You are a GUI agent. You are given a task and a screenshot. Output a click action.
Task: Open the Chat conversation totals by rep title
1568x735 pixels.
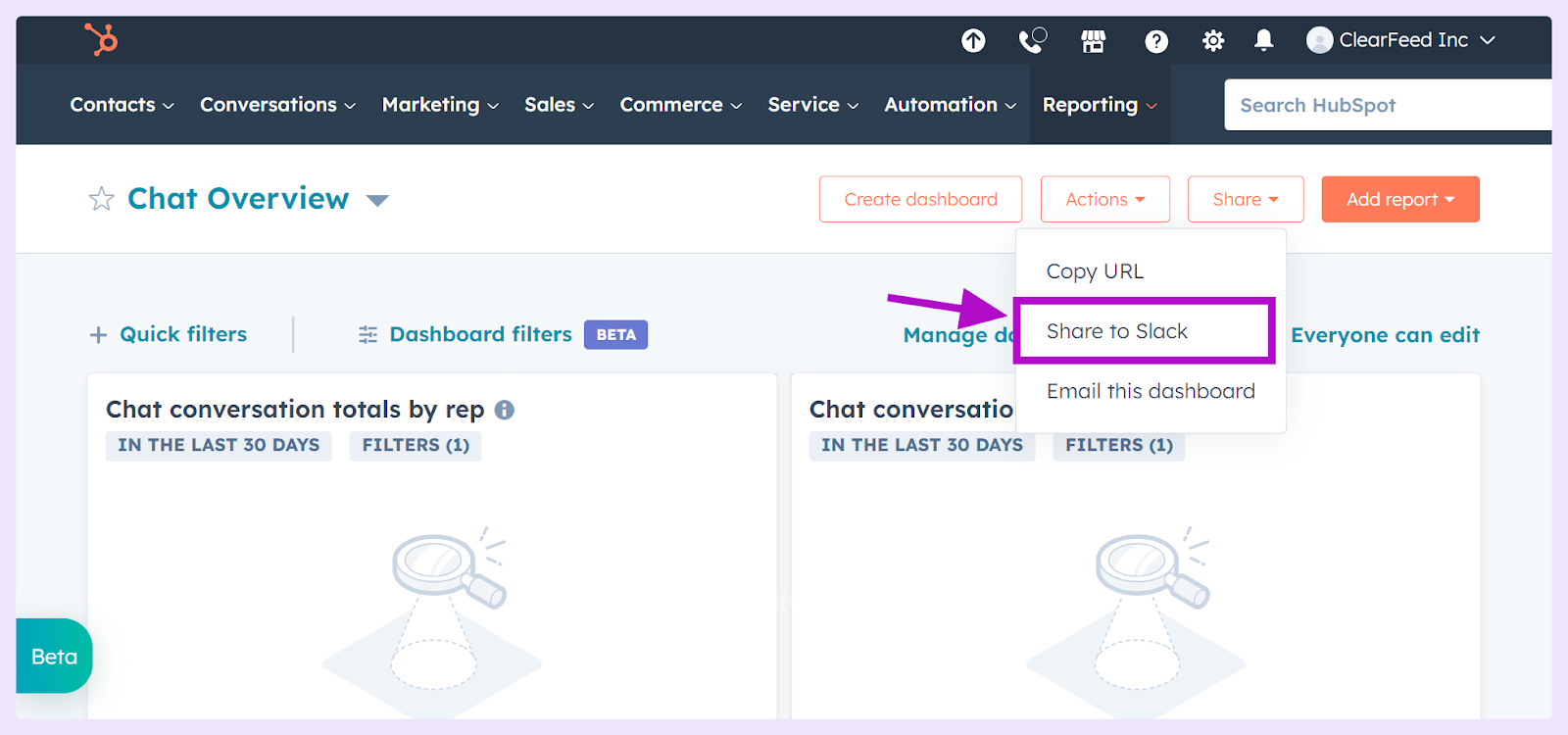pos(295,409)
